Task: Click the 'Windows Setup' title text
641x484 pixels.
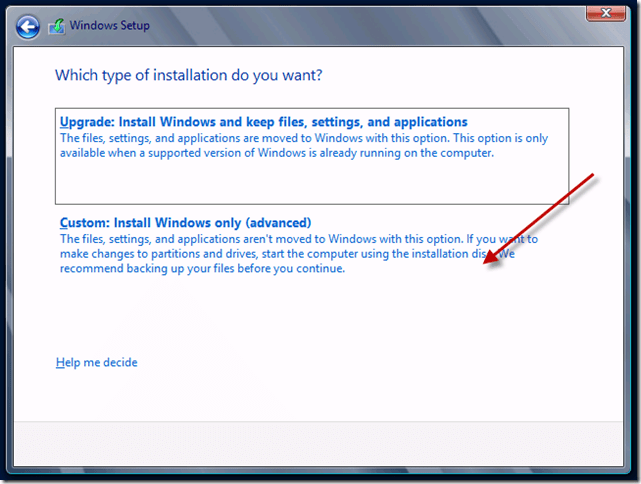Action: coord(111,26)
